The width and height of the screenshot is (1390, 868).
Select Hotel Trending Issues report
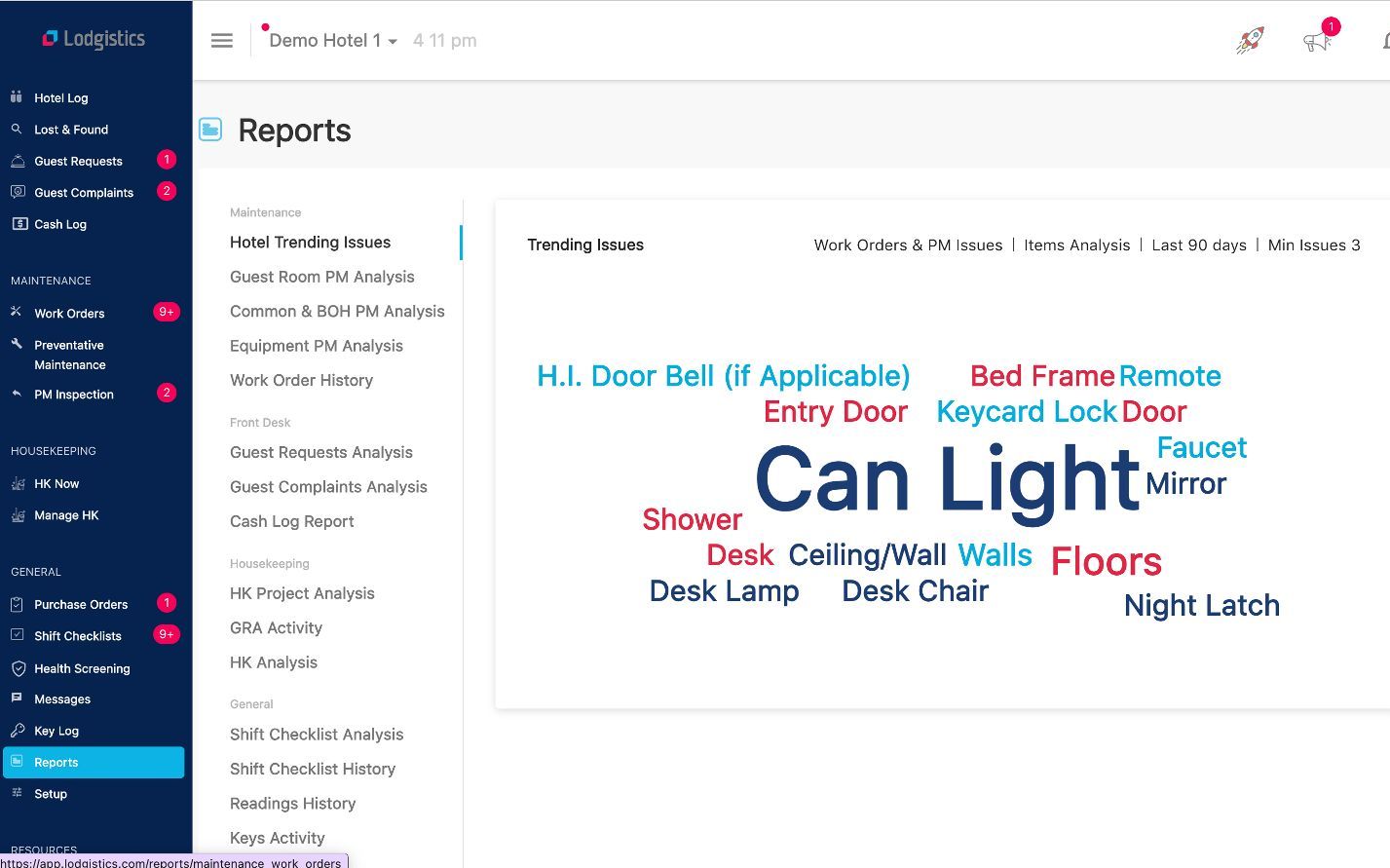coord(310,243)
